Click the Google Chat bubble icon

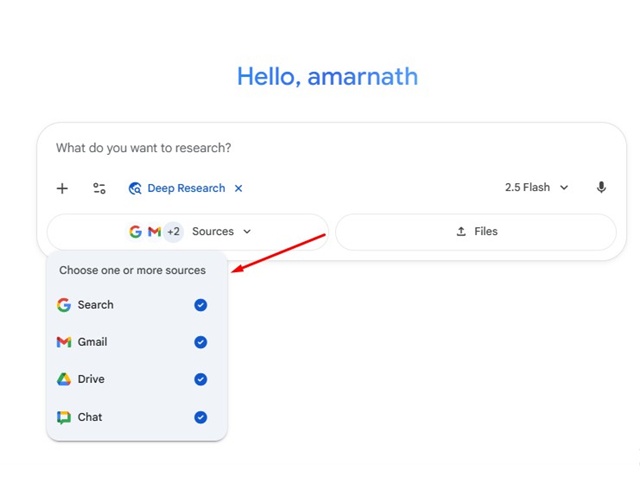(64, 417)
